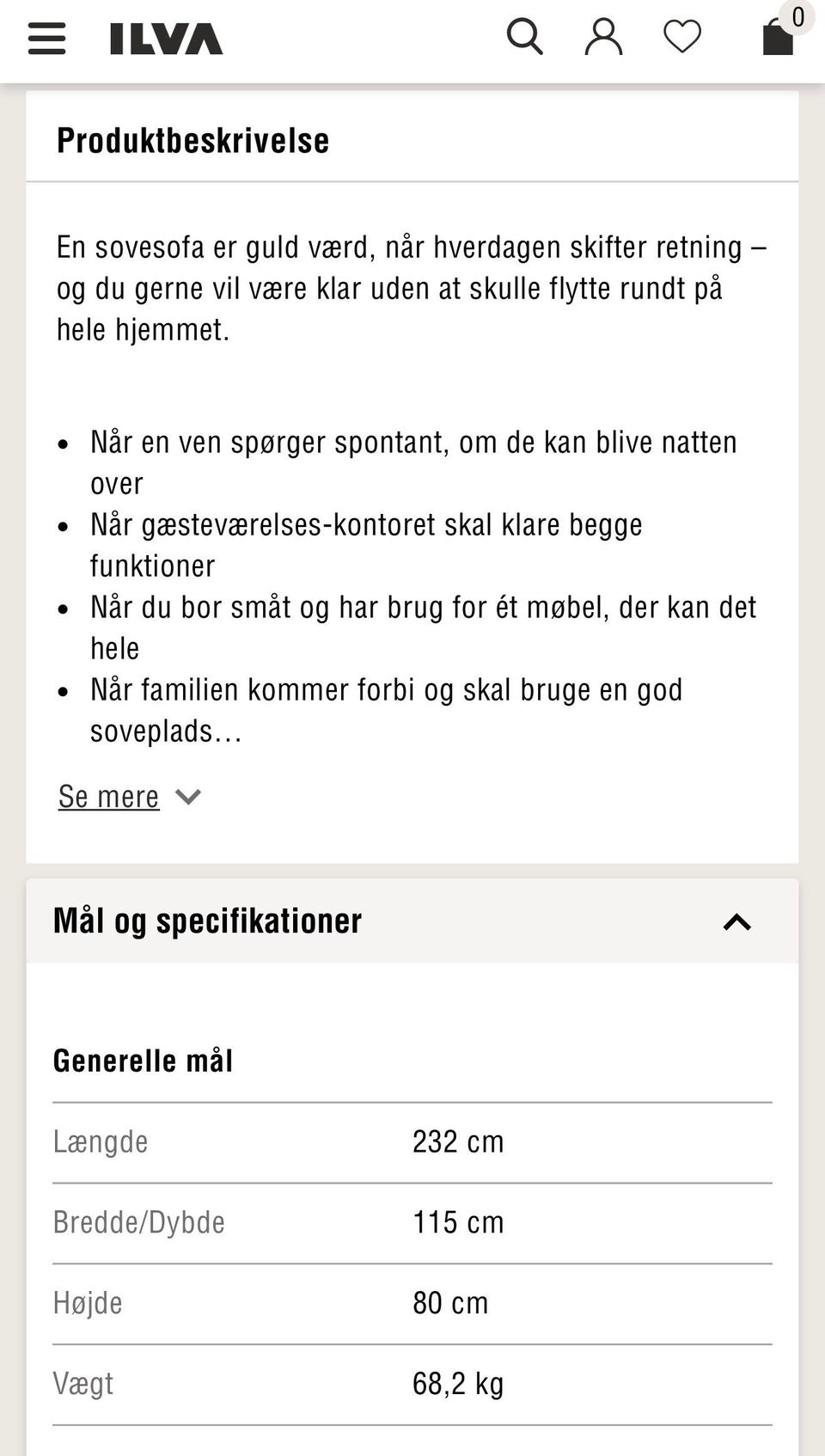Click the cart item count badge
825x1456 pixels.
(x=797, y=15)
